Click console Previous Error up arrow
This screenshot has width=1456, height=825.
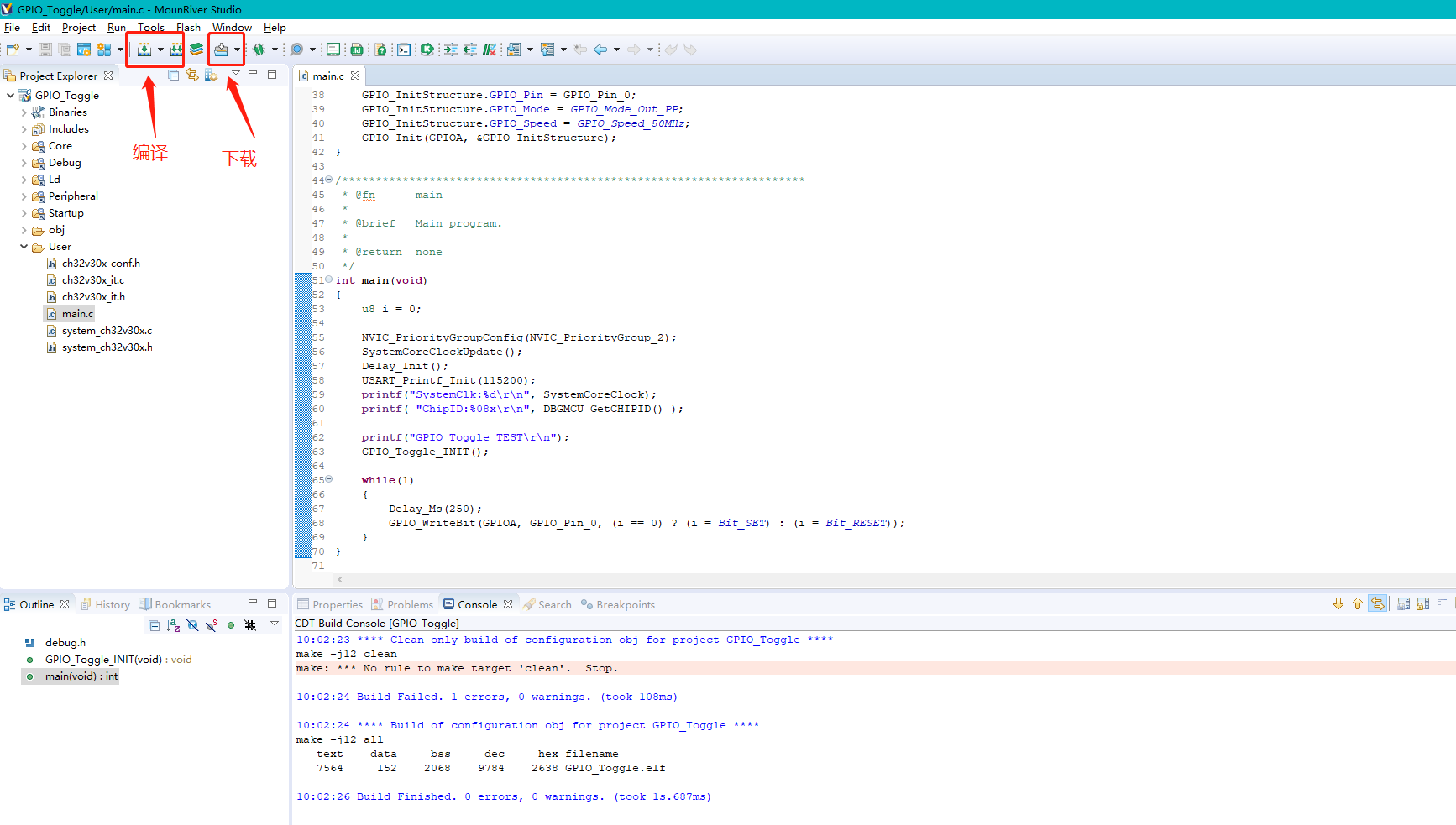(x=1358, y=604)
